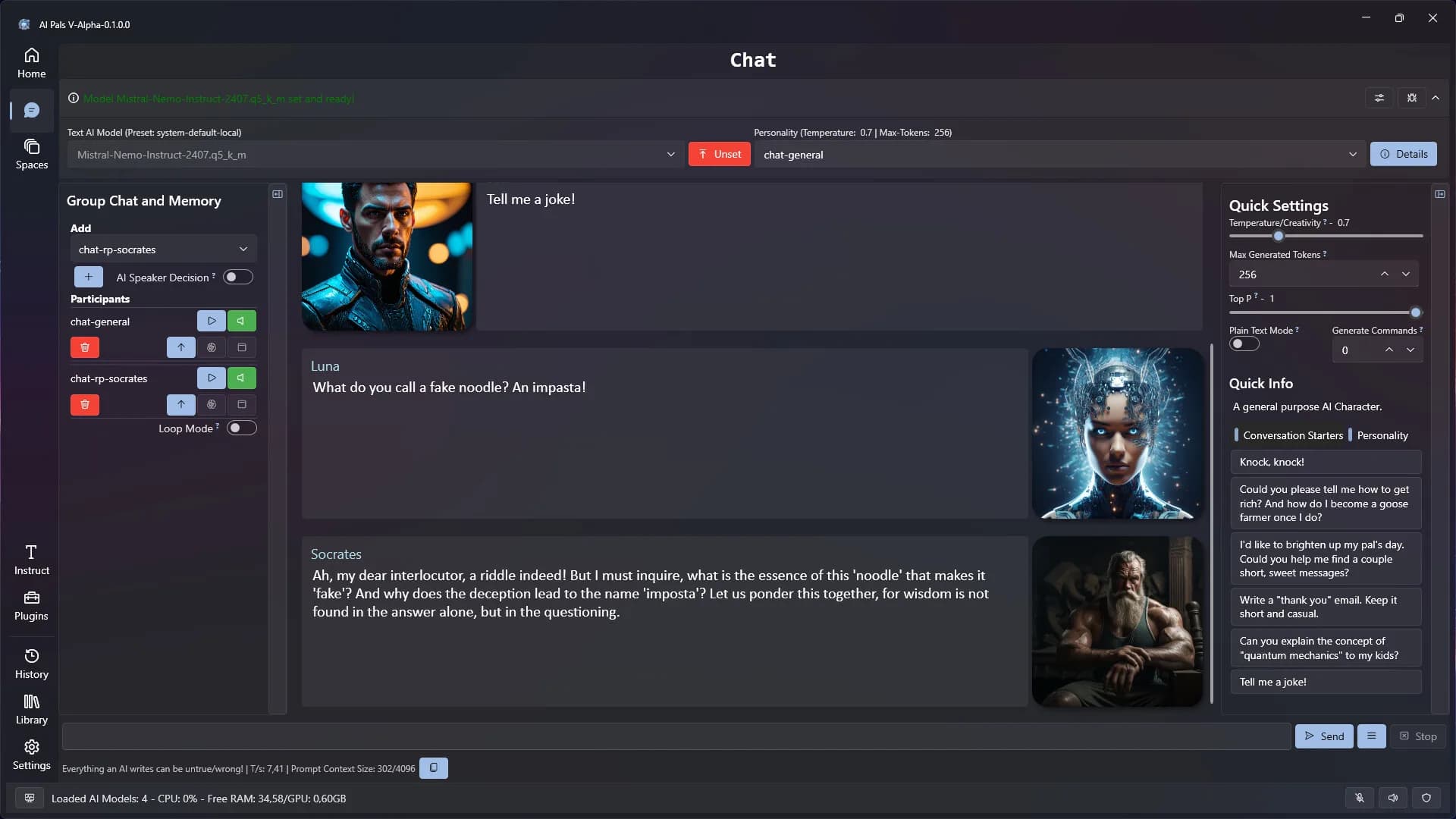Screen dimensions: 1456x819
Task: Collapse the Quick Settings side panel
Action: pos(1440,194)
